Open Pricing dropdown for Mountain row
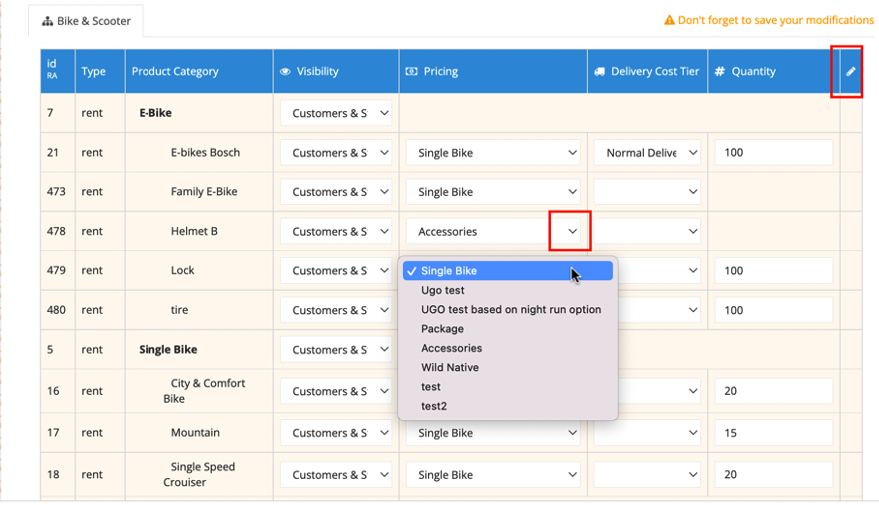This screenshot has height=505, width=879. tap(493, 433)
